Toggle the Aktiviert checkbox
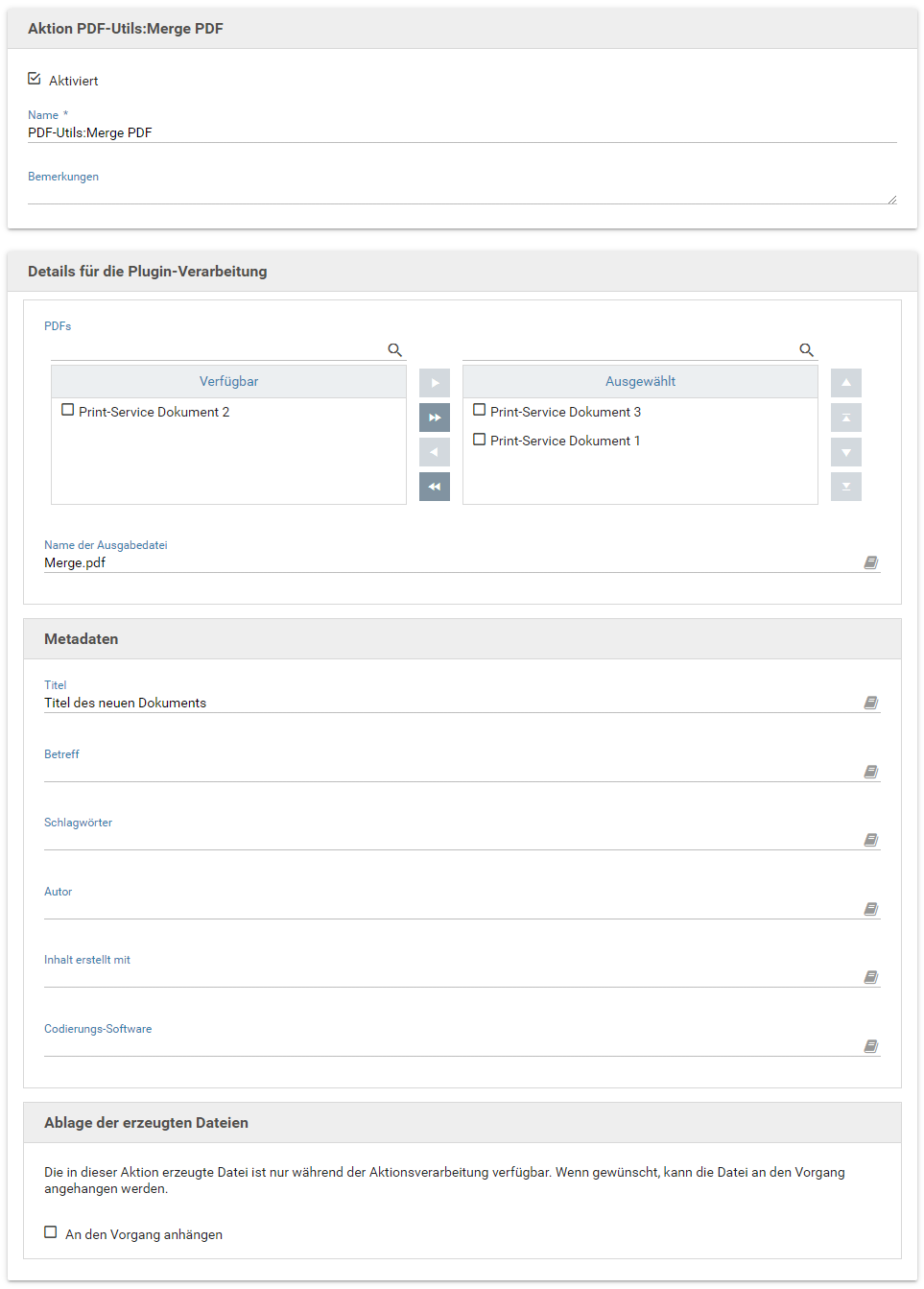This screenshot has height=1289, width=924. click(35, 79)
